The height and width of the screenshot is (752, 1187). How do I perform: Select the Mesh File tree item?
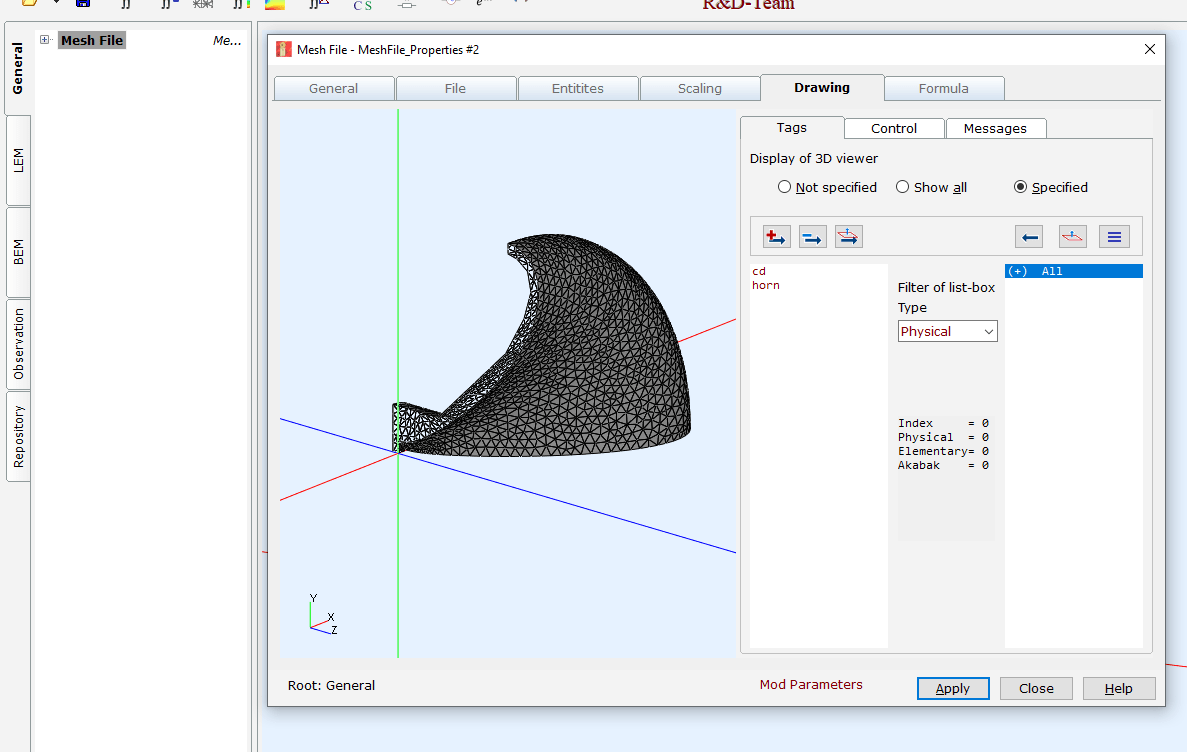click(92, 40)
